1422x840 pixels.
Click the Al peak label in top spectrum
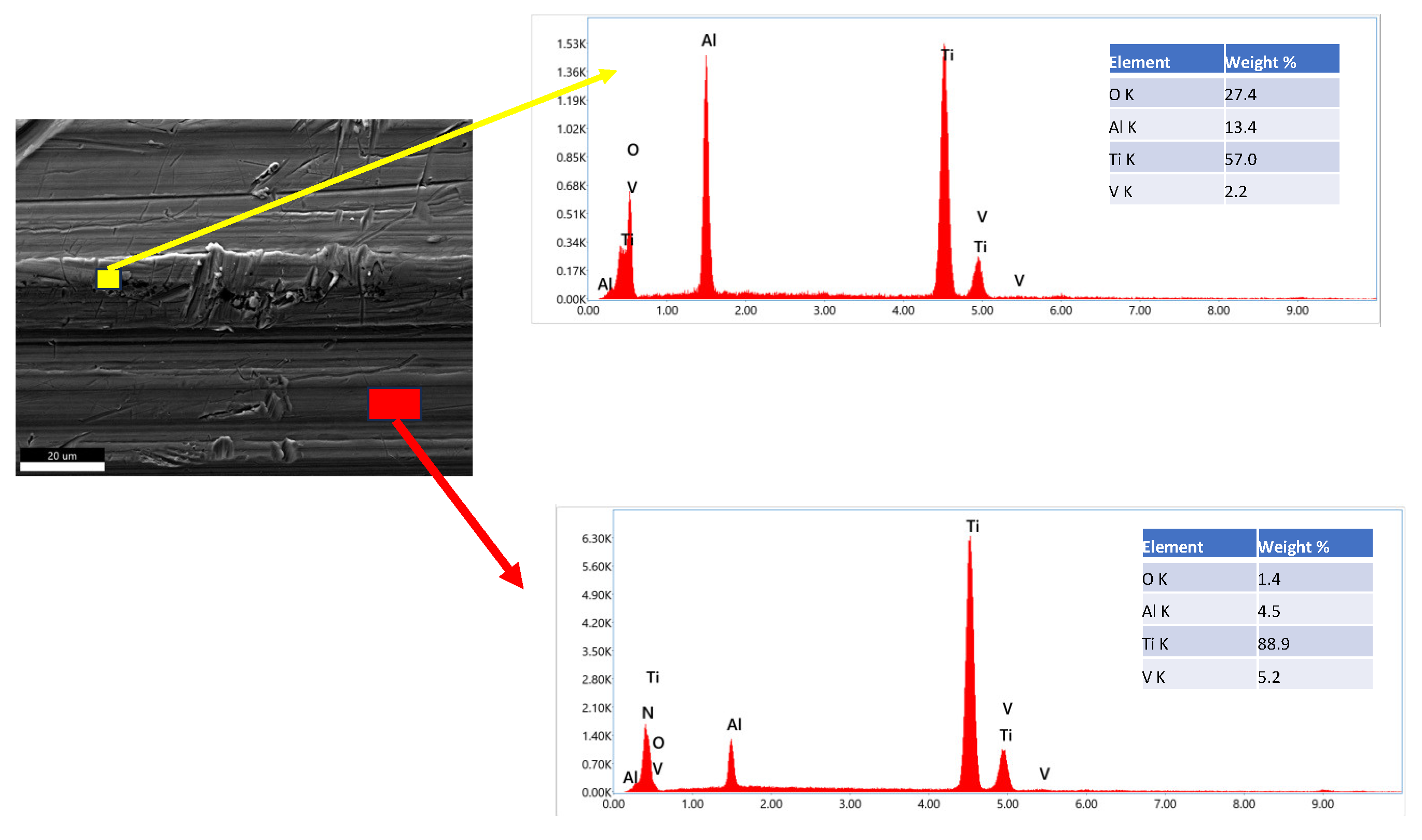click(709, 41)
